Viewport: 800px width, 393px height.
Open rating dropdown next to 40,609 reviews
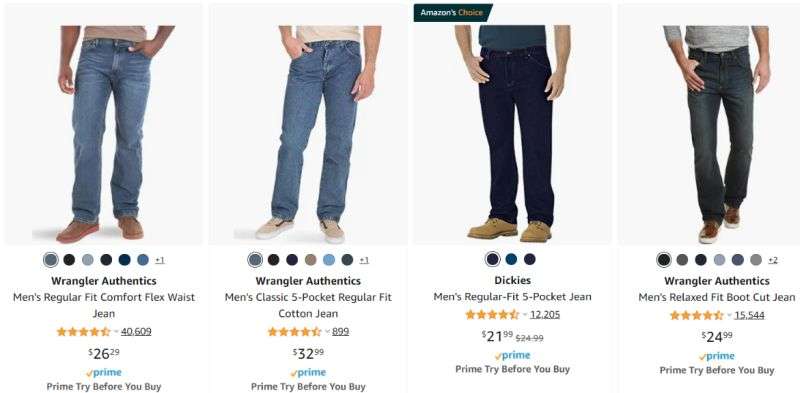pyautogui.click(x=116, y=332)
